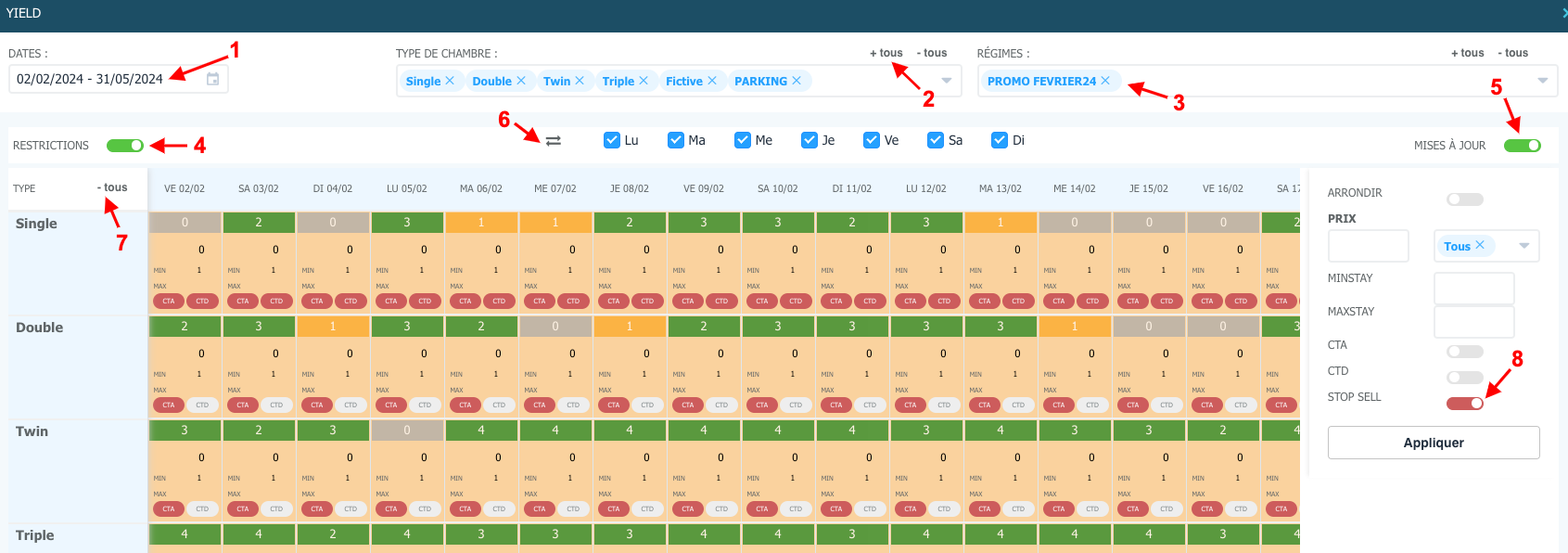Turn off the MISES À JOUR switch

tap(1523, 146)
